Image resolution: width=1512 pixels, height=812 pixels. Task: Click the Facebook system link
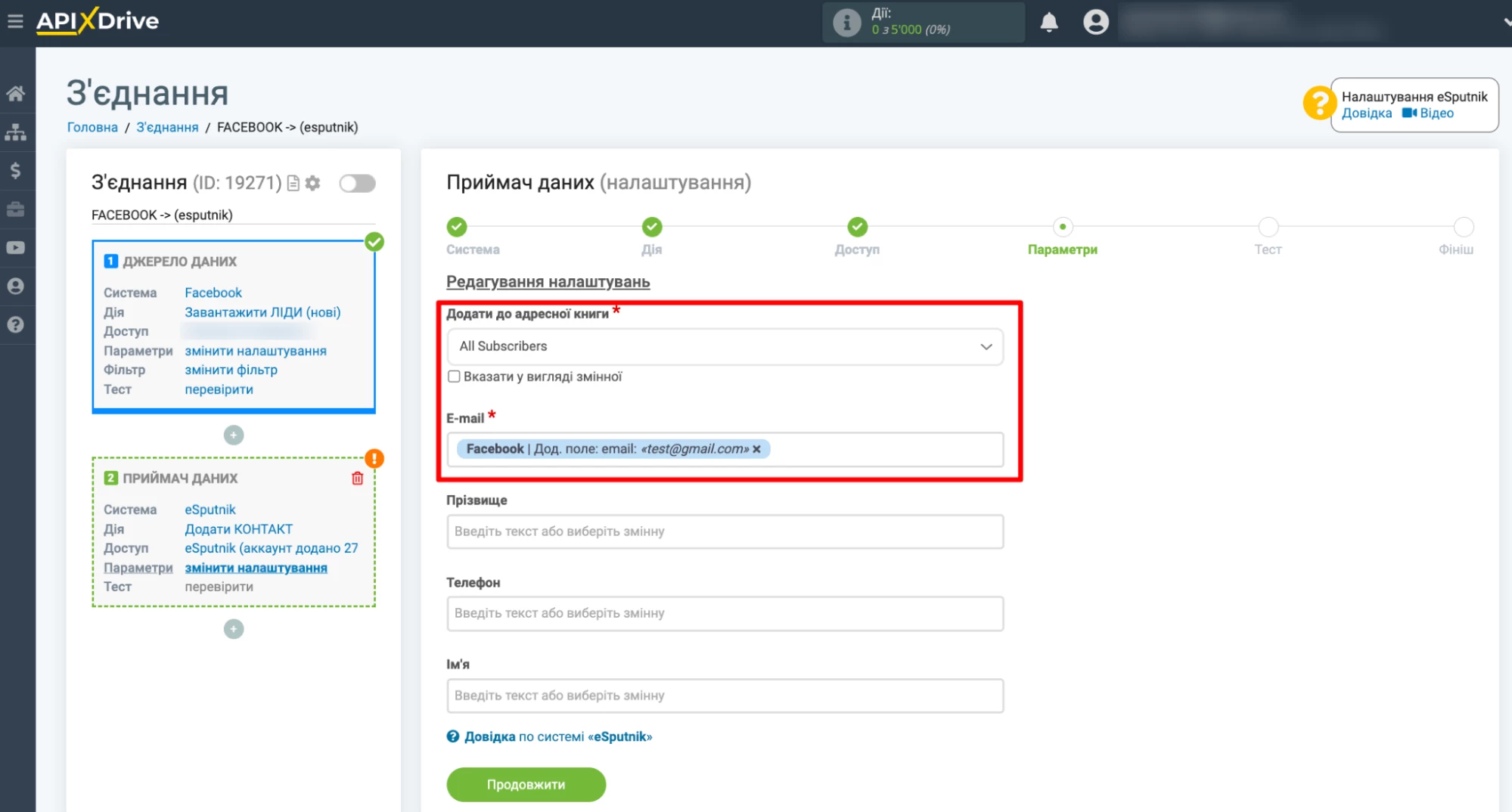tap(213, 293)
